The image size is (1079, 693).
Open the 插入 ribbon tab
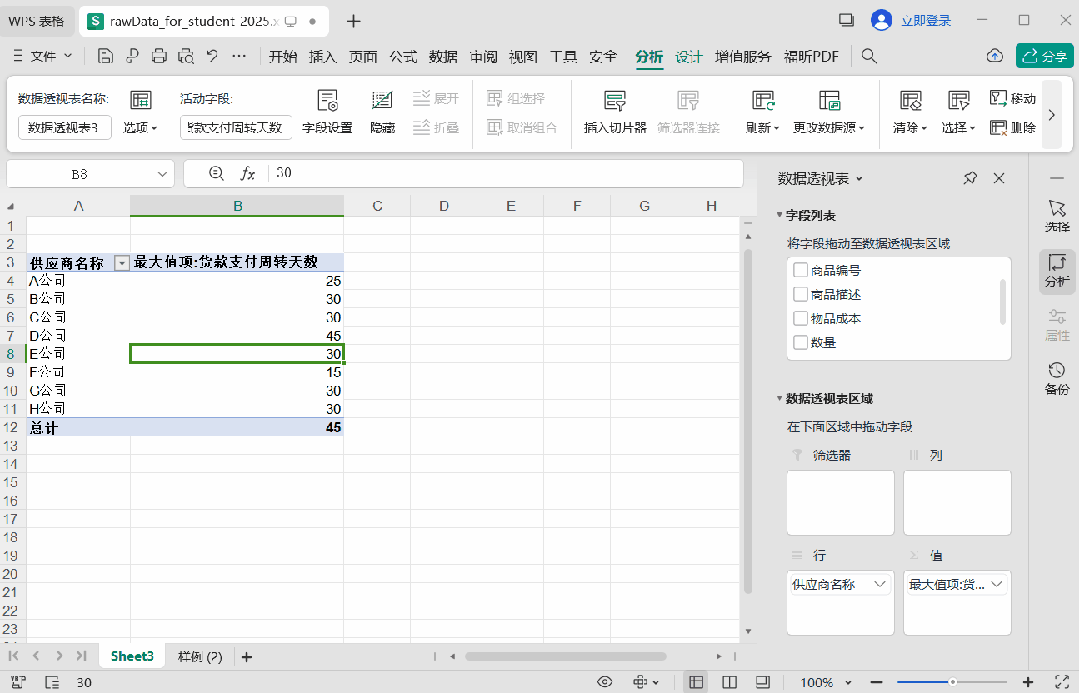pyautogui.click(x=322, y=56)
